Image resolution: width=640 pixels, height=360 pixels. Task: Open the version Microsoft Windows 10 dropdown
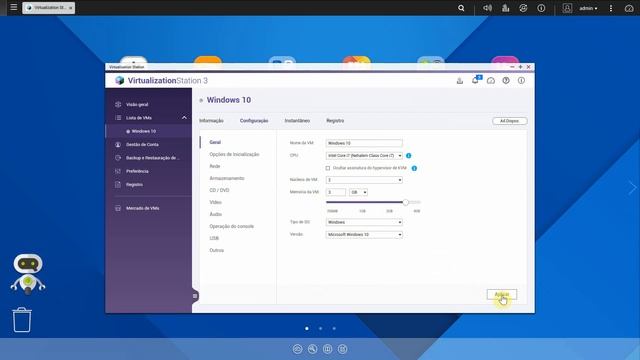click(364, 235)
